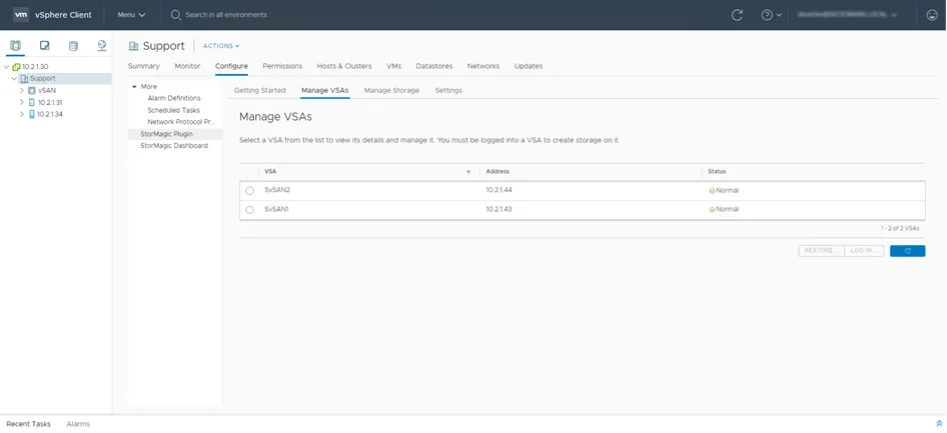The image size is (947, 433).
Task: Open the Alarms tab at bottom
Action: click(78, 424)
